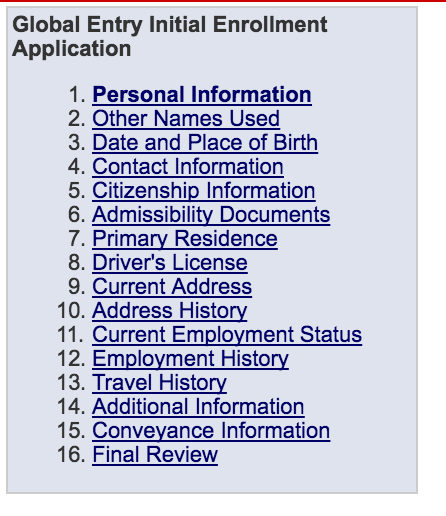
Task: Open the Employment History section
Action: [x=190, y=359]
